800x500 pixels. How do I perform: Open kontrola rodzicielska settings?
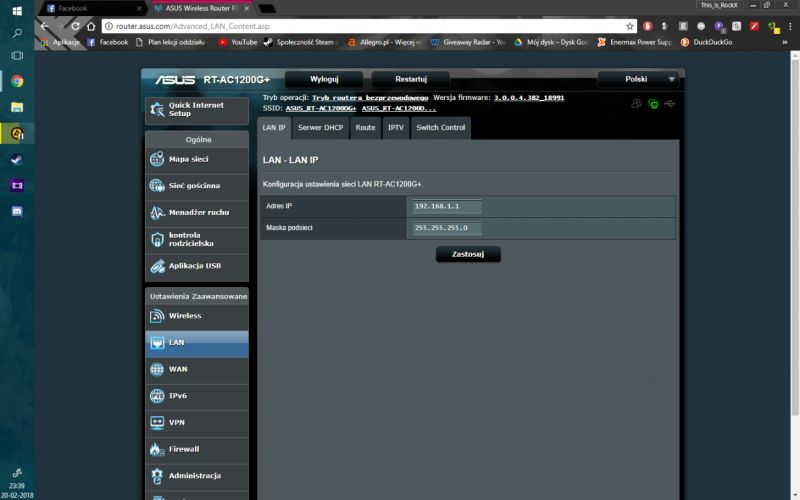(196, 239)
